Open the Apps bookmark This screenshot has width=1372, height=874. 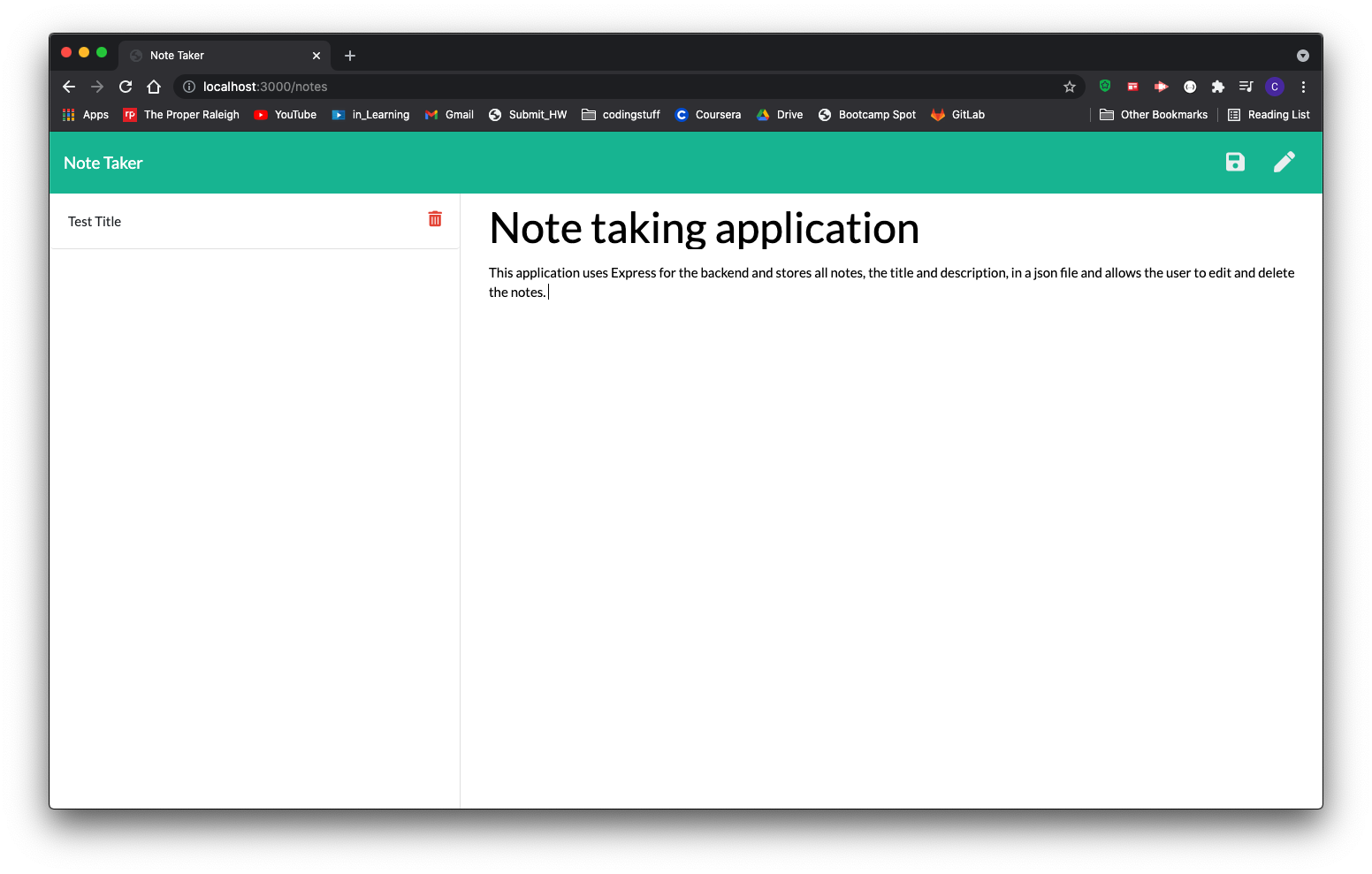(86, 115)
